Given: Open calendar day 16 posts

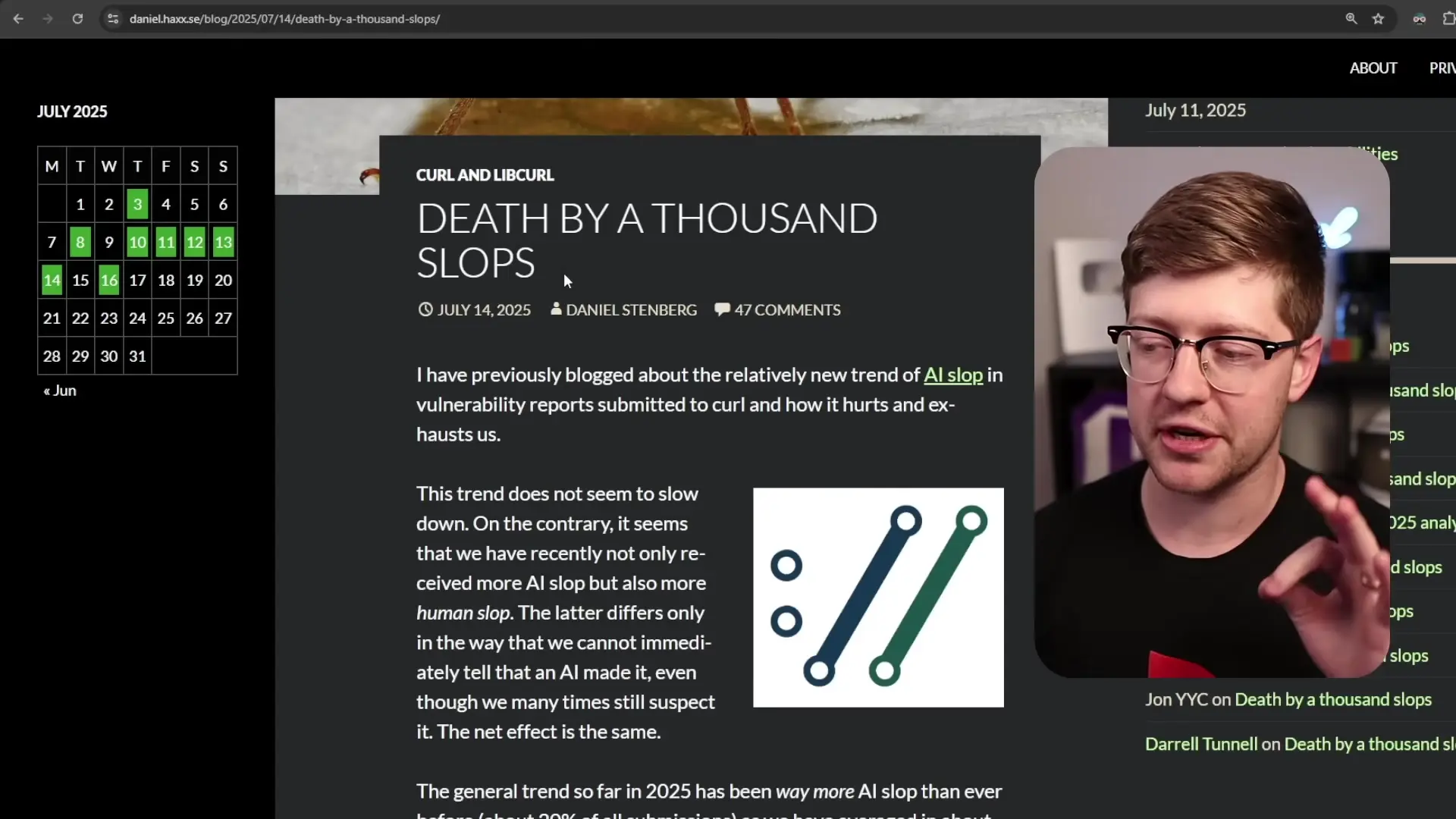Looking at the screenshot, I should [109, 280].
